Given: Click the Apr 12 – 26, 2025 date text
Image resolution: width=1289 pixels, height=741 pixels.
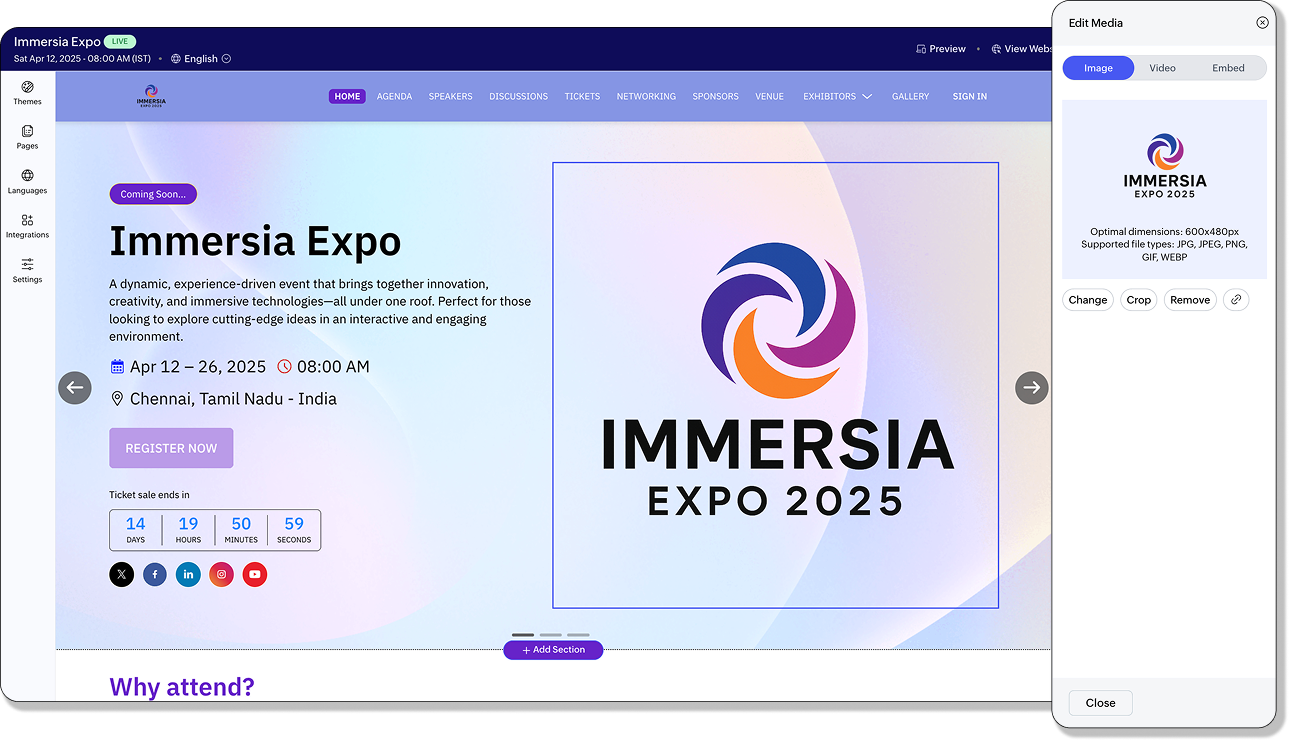Looking at the screenshot, I should 198,367.
